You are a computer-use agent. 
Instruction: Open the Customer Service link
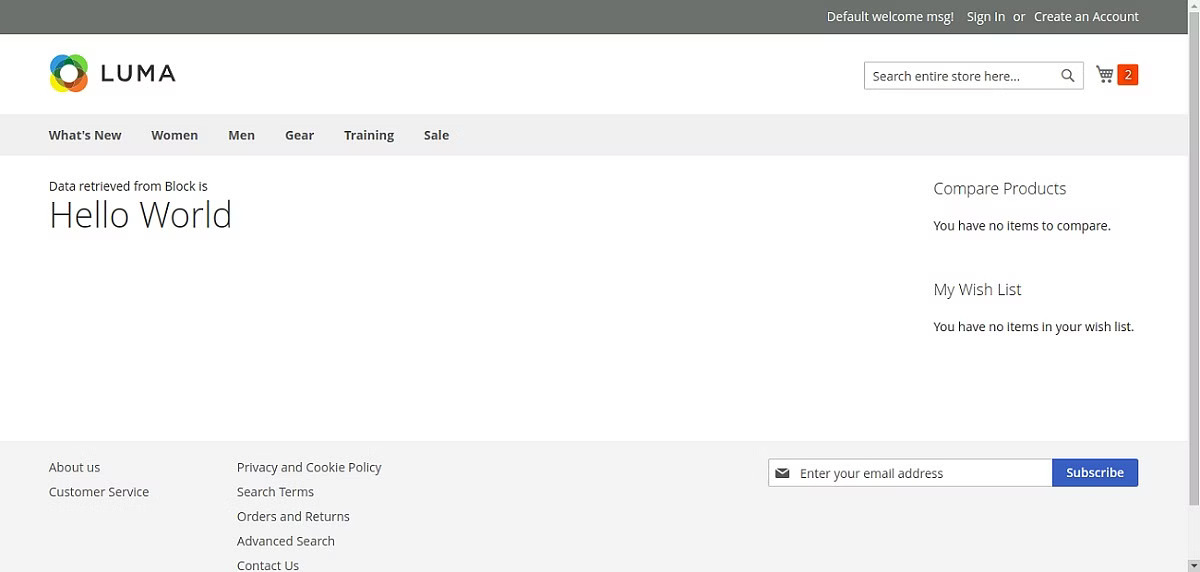99,492
